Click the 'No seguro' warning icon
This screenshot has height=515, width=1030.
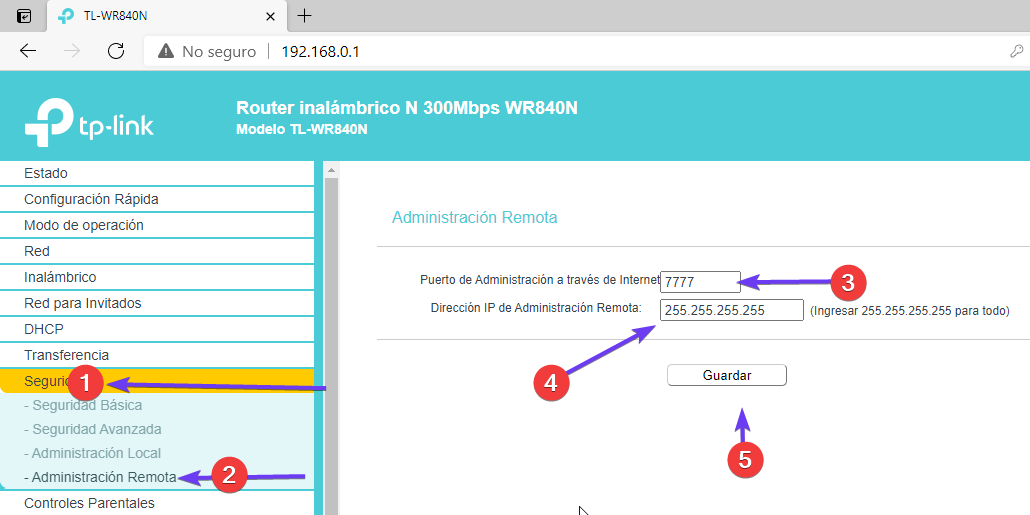pyautogui.click(x=165, y=52)
